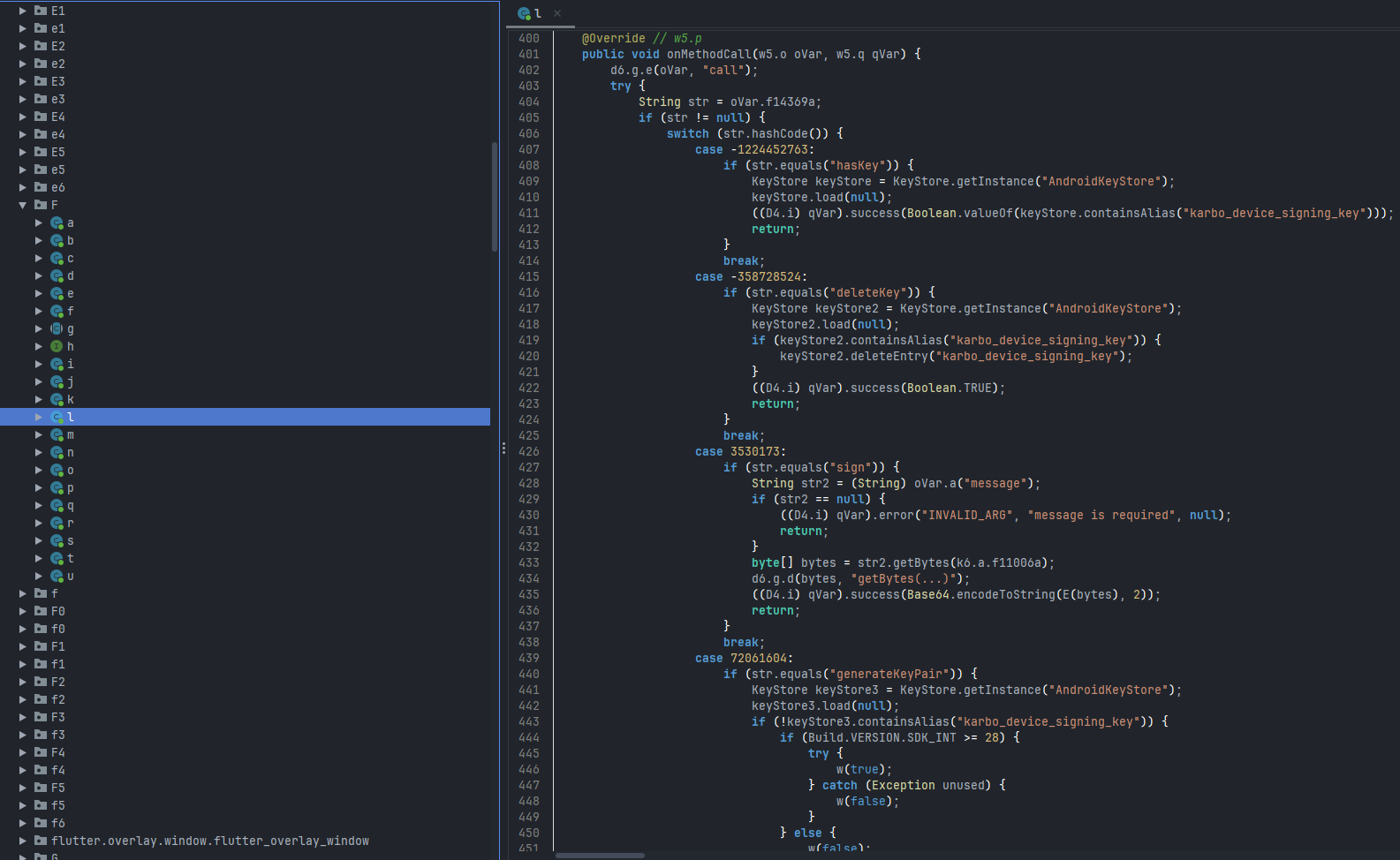
Task: Expand the f3 package
Action: tap(23, 735)
